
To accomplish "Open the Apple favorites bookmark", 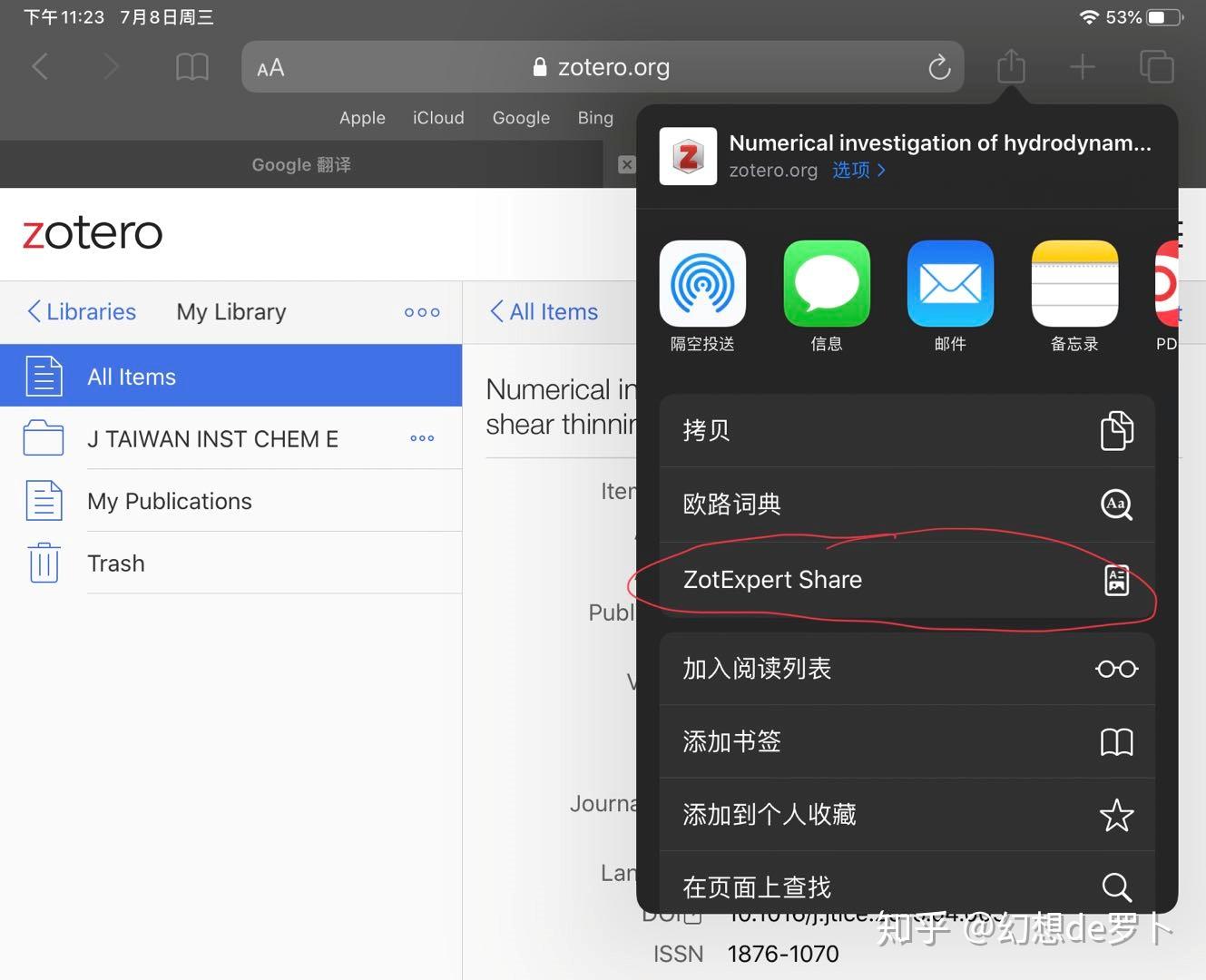I will tap(362, 118).
